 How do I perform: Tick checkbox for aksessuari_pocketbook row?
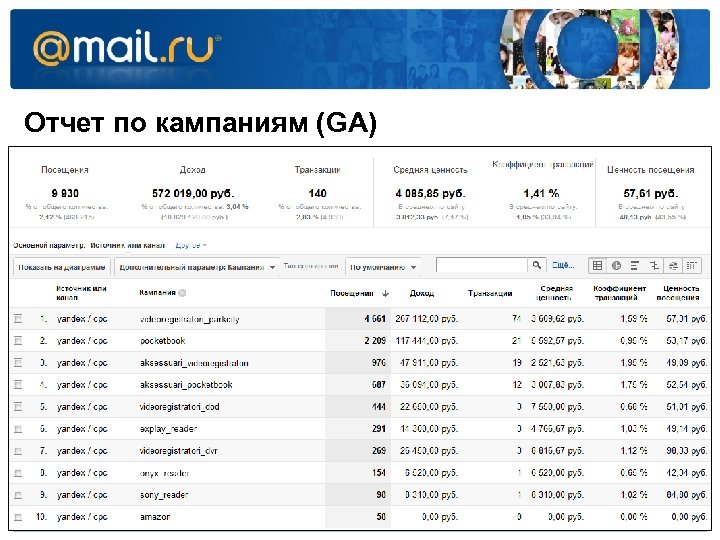(x=18, y=384)
